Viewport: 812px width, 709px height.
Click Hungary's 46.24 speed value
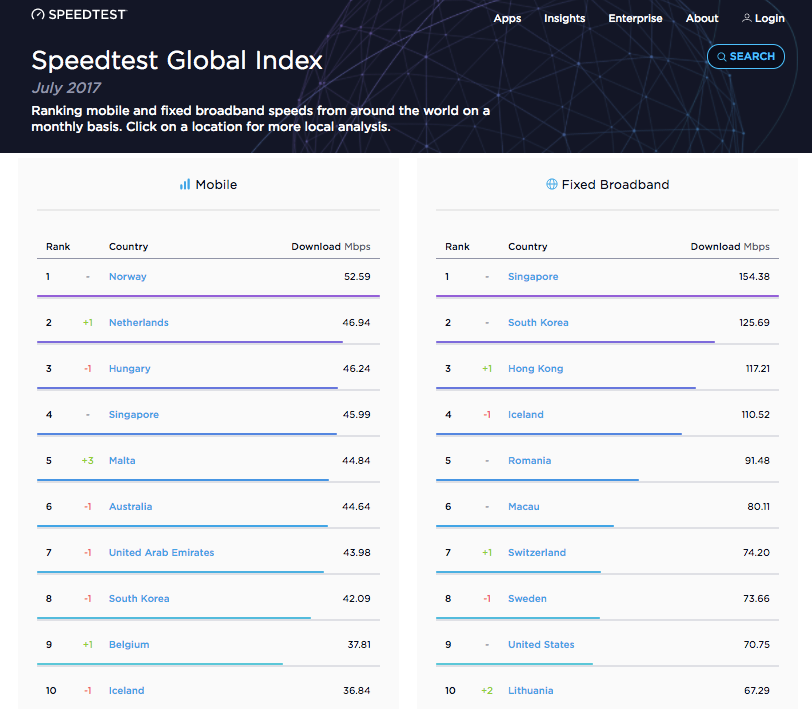356,369
